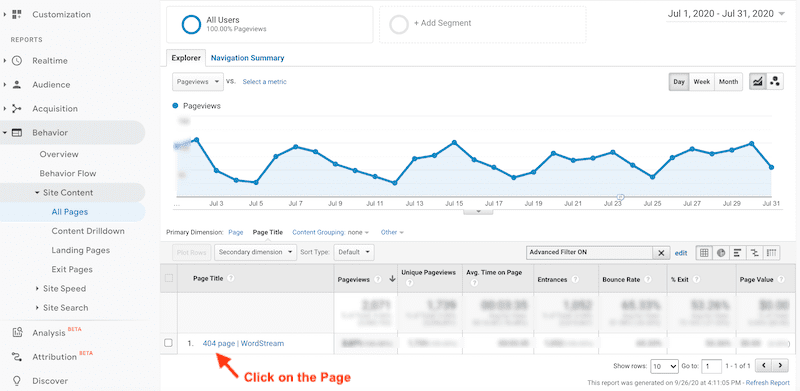Click the Analysis beta icon
The width and height of the screenshot is (800, 391).
click(x=17, y=333)
